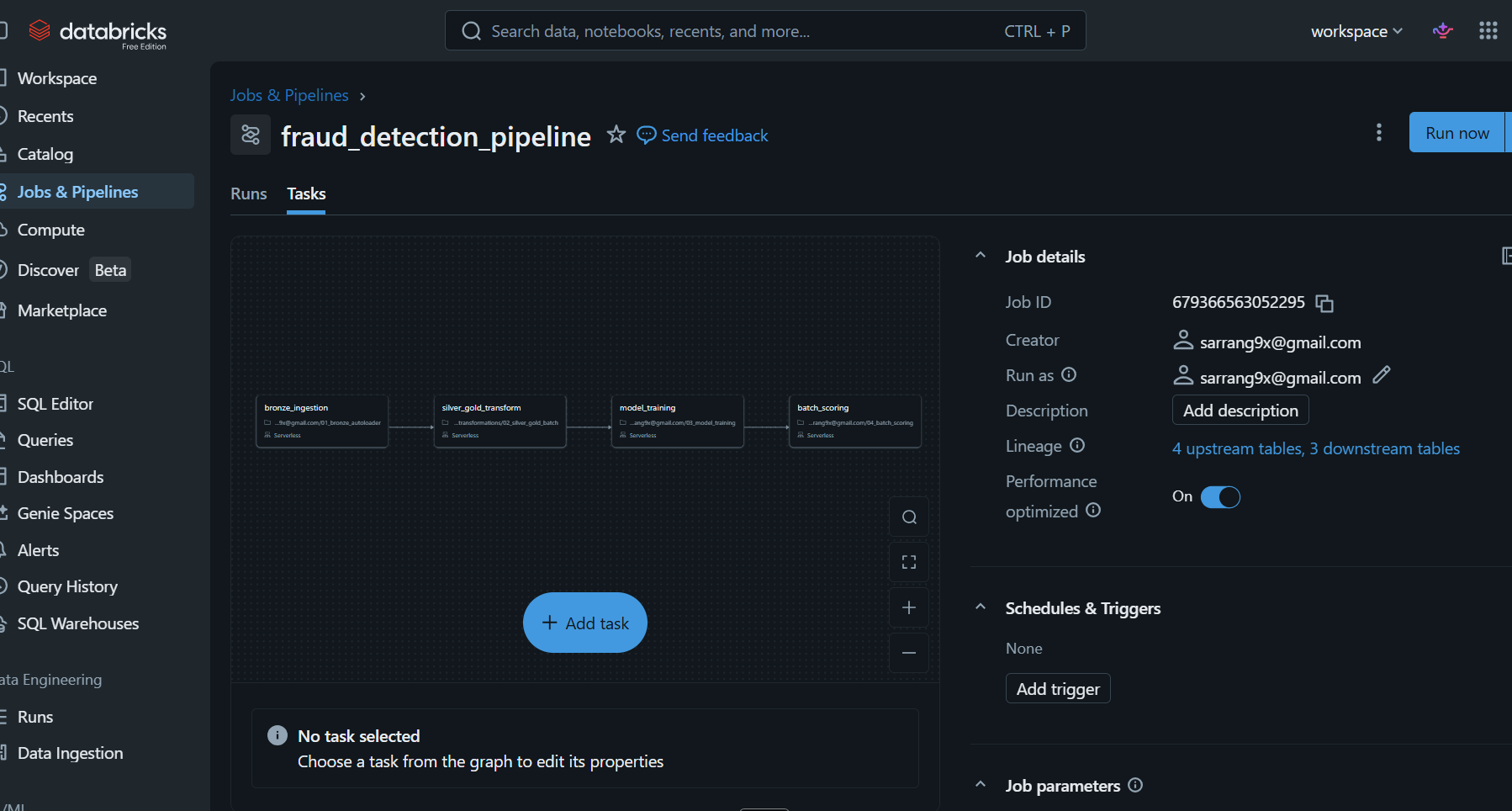Viewport: 1512px width, 811px height.
Task: Select the silver_gold_transform task node
Action: (500, 421)
